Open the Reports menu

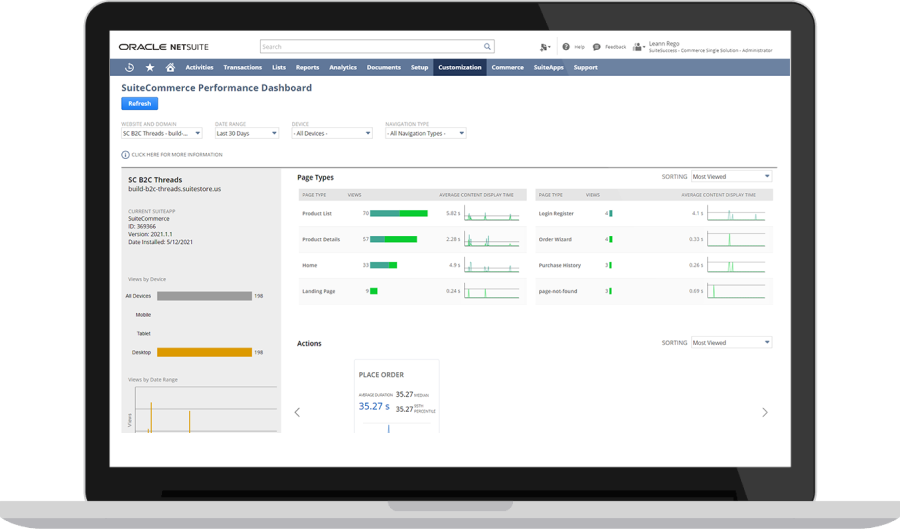pos(308,68)
